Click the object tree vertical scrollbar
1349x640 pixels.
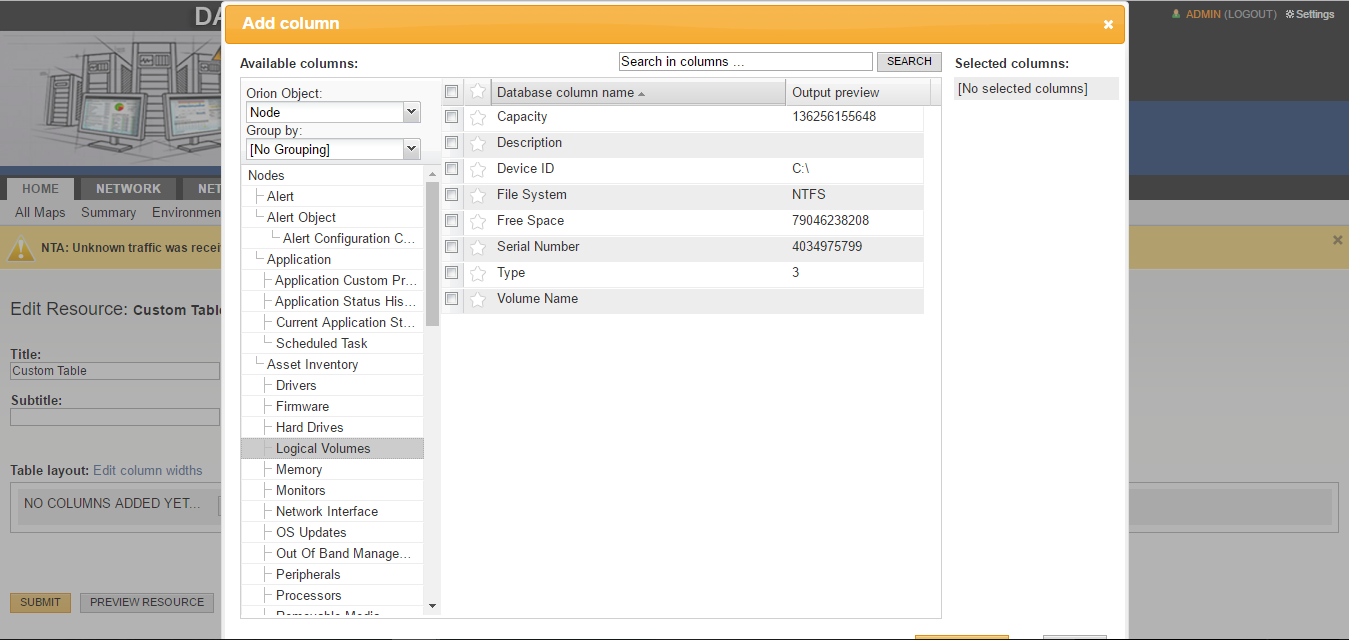click(x=432, y=254)
